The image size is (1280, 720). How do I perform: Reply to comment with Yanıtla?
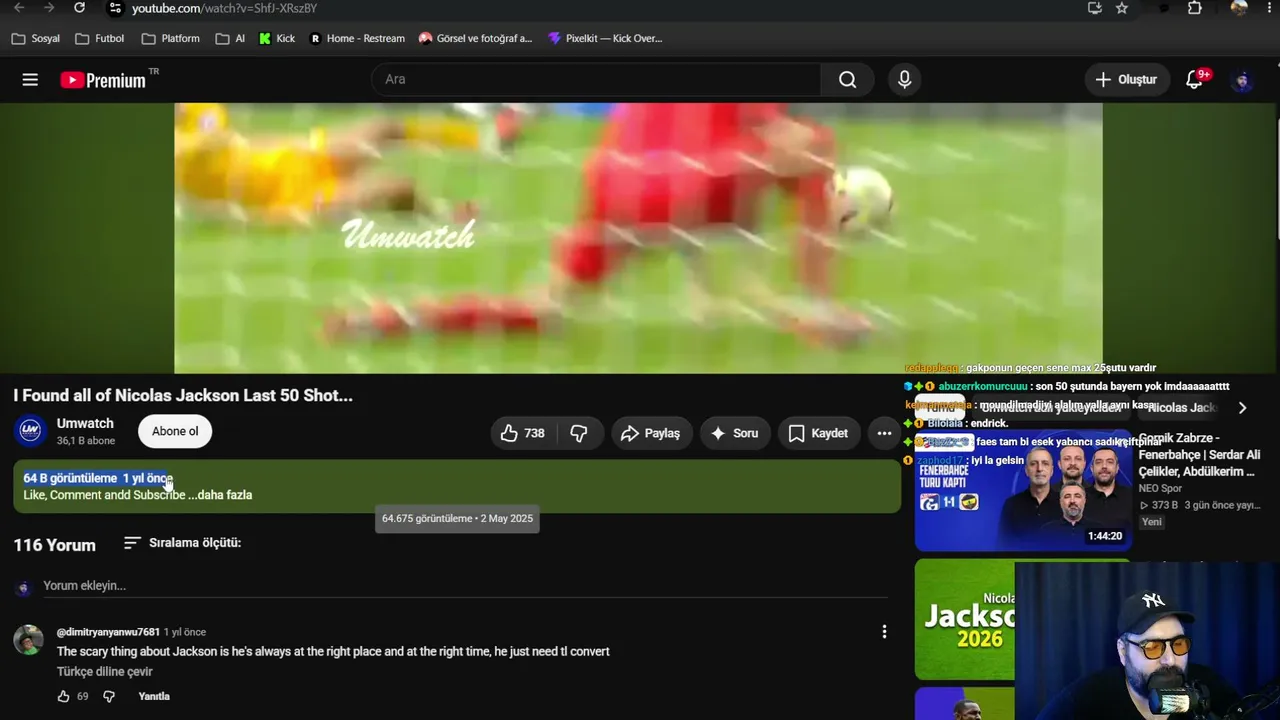click(154, 696)
